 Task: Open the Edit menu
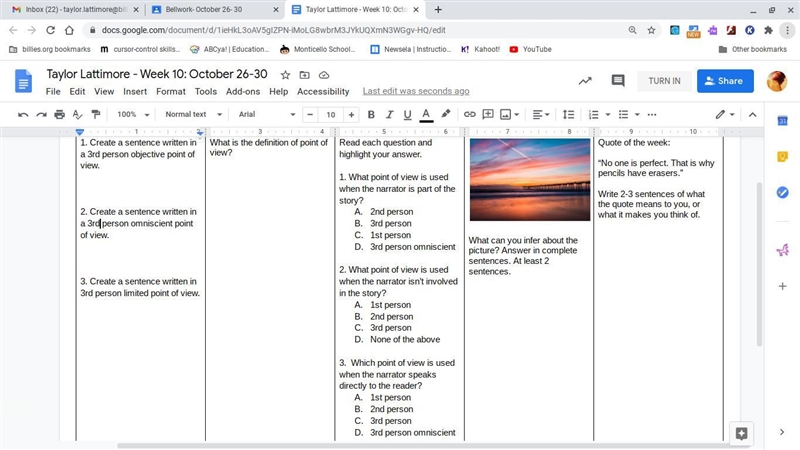tap(77, 91)
